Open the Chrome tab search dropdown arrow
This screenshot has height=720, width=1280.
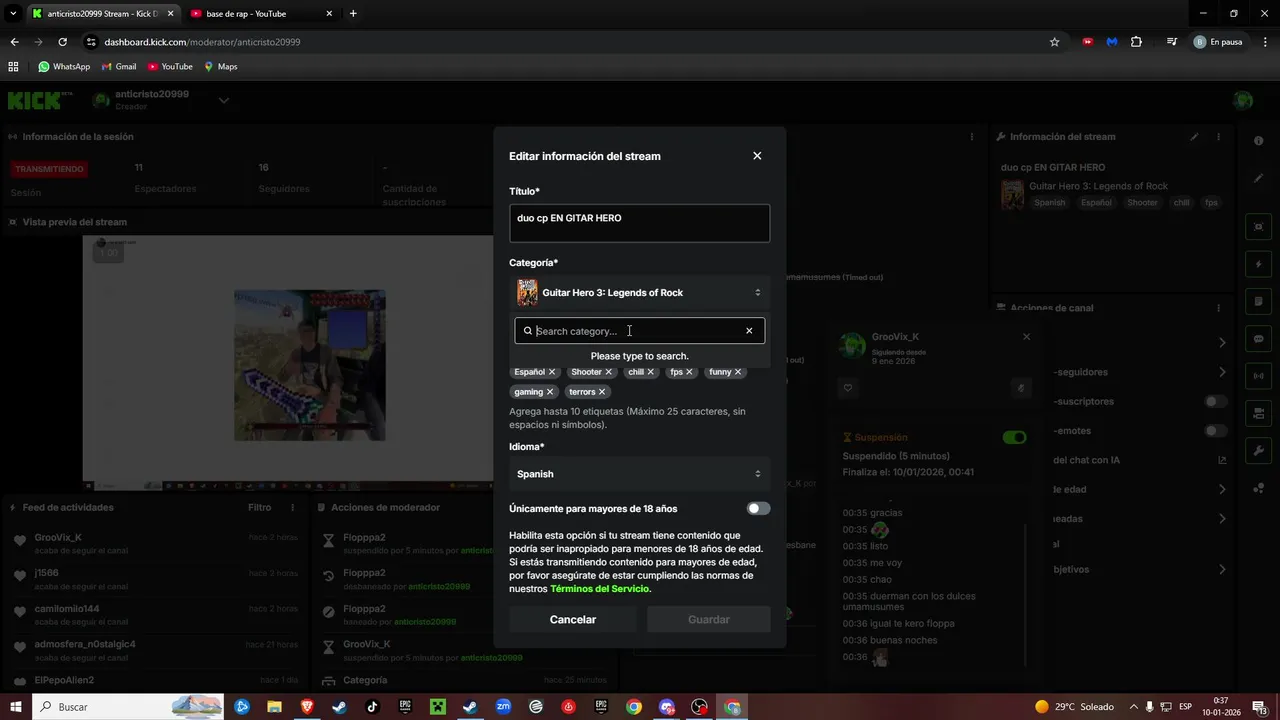coord(13,13)
